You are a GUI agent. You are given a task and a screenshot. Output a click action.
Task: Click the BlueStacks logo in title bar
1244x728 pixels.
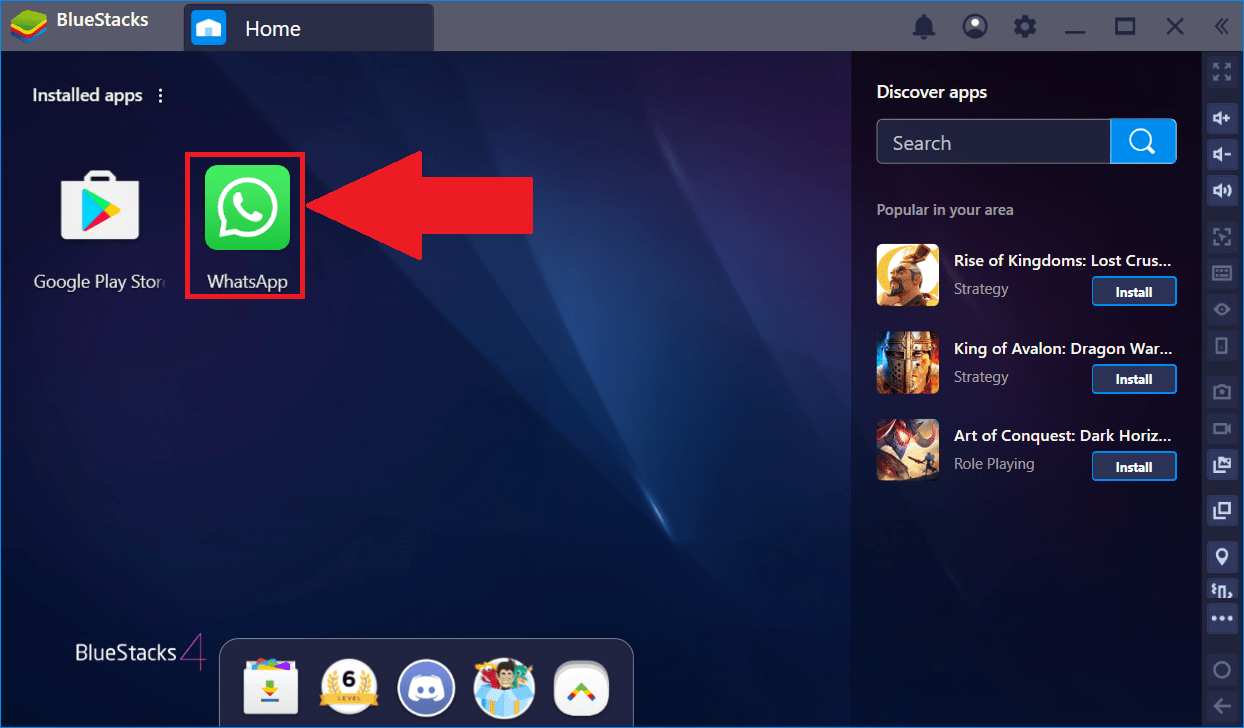[x=28, y=26]
